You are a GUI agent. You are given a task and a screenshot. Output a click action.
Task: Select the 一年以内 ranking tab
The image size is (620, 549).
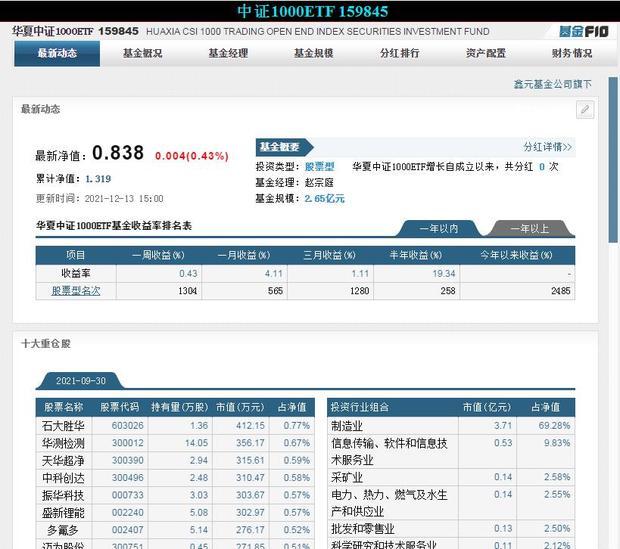pyautogui.click(x=439, y=229)
